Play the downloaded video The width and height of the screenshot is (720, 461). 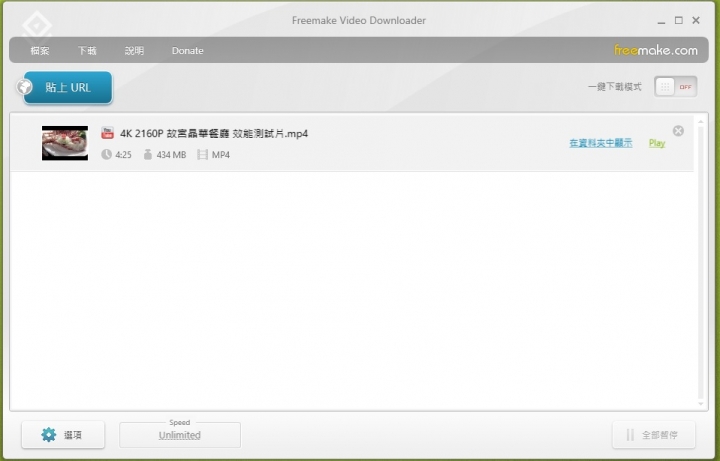[x=657, y=143]
